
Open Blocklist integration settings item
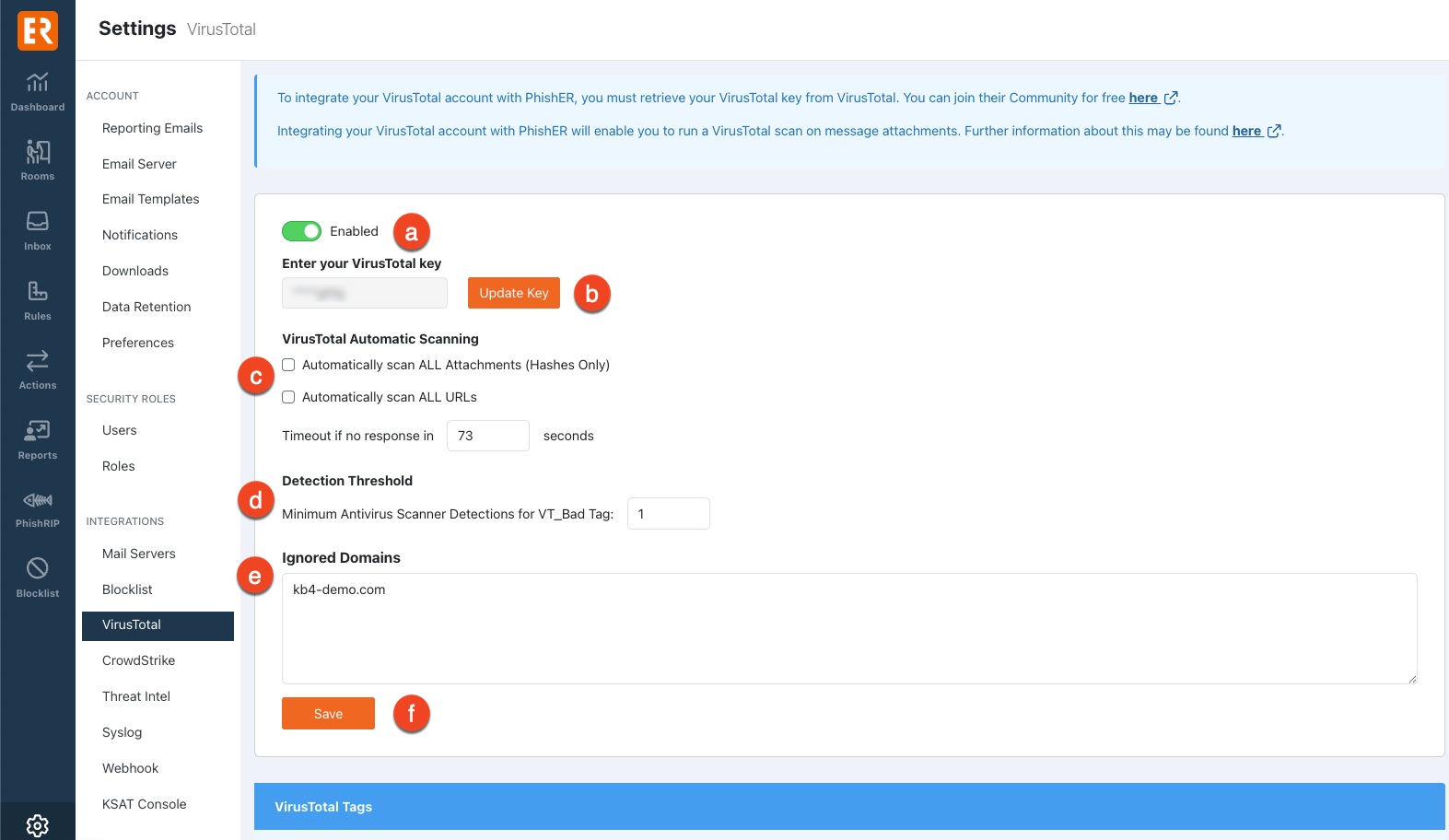(127, 589)
